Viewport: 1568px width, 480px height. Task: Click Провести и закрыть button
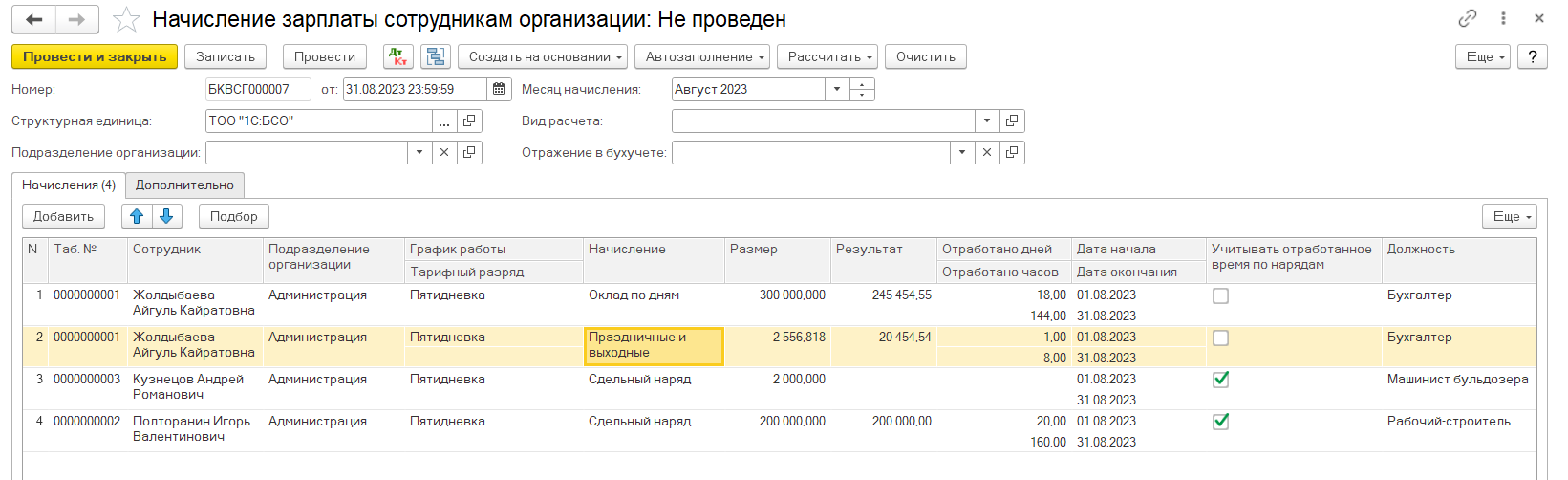(95, 57)
